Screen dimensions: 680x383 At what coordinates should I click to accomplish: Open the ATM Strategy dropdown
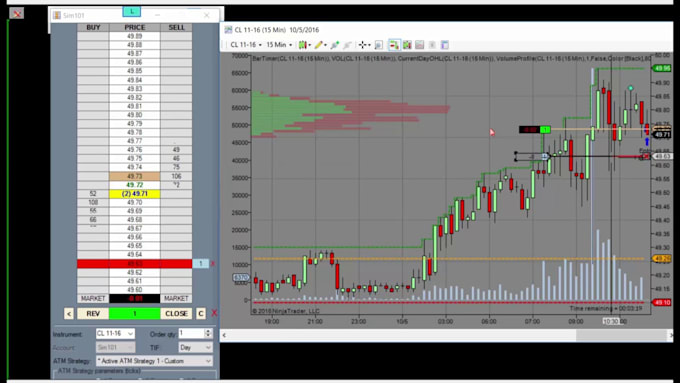[154, 361]
